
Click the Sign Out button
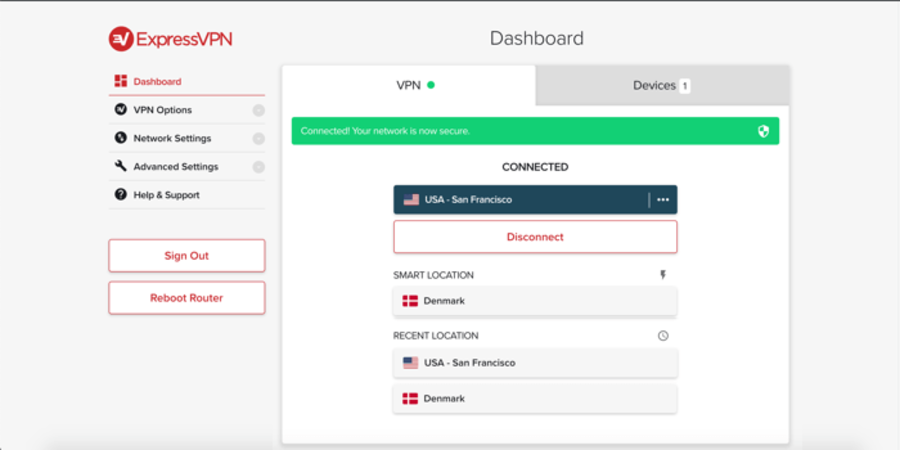[186, 256]
